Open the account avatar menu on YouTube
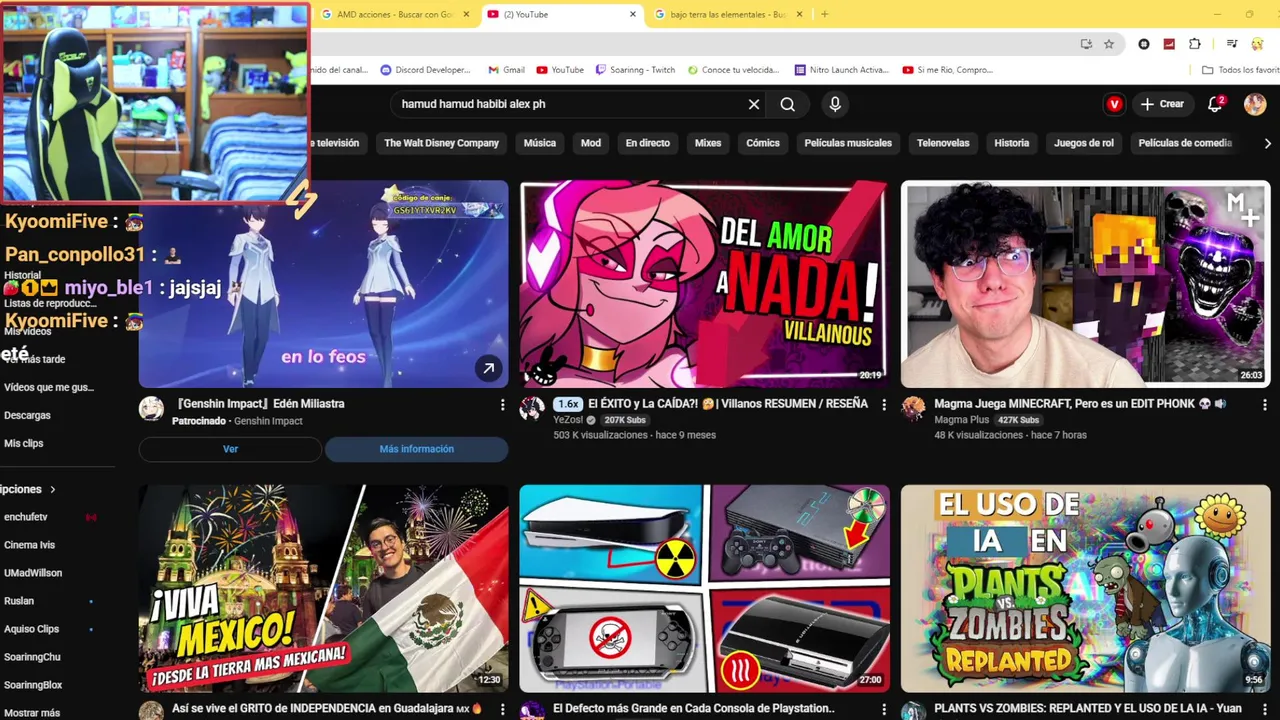The height and width of the screenshot is (720, 1280). [1255, 104]
